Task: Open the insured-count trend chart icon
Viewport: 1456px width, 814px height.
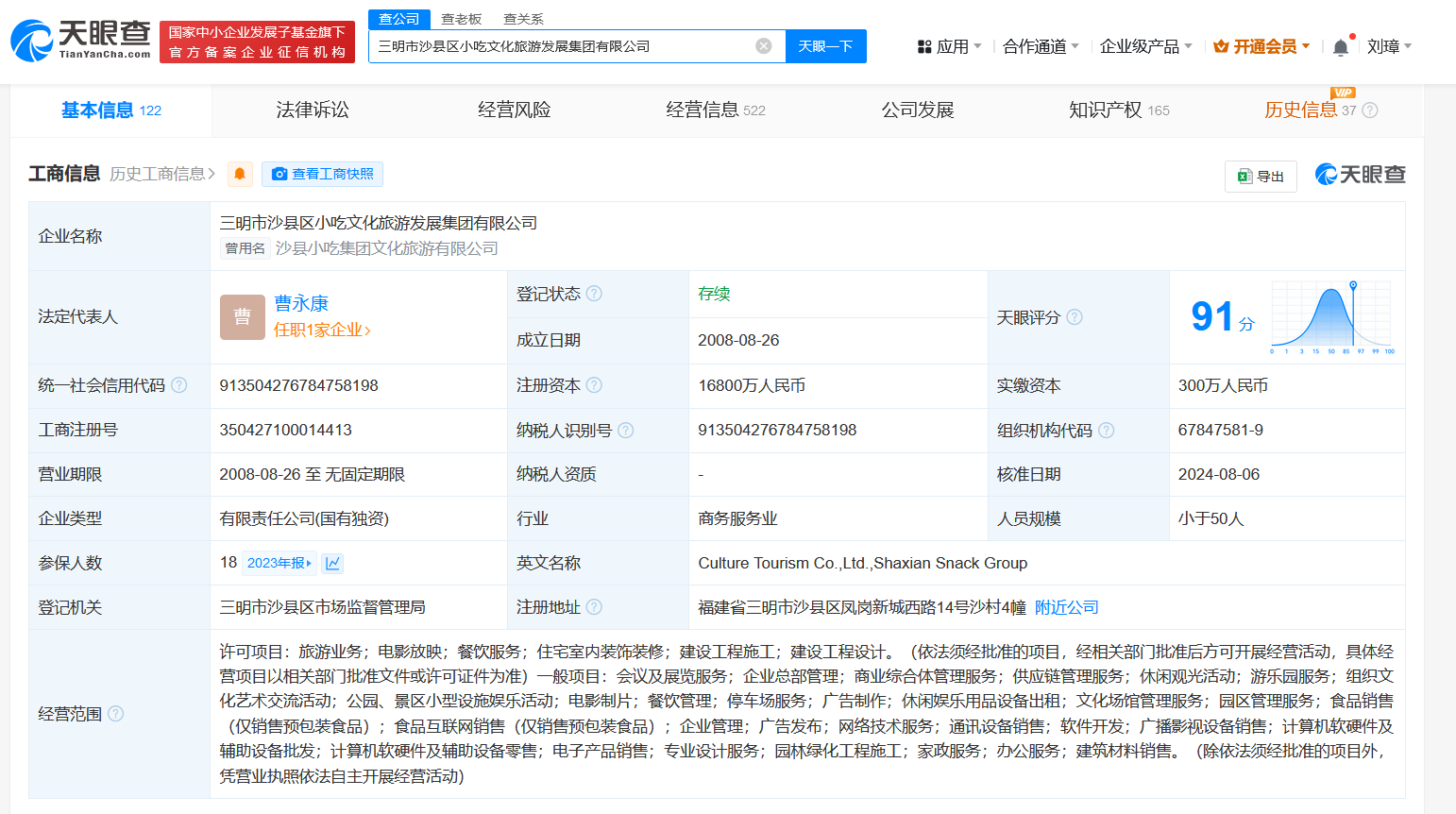Action: point(332,563)
